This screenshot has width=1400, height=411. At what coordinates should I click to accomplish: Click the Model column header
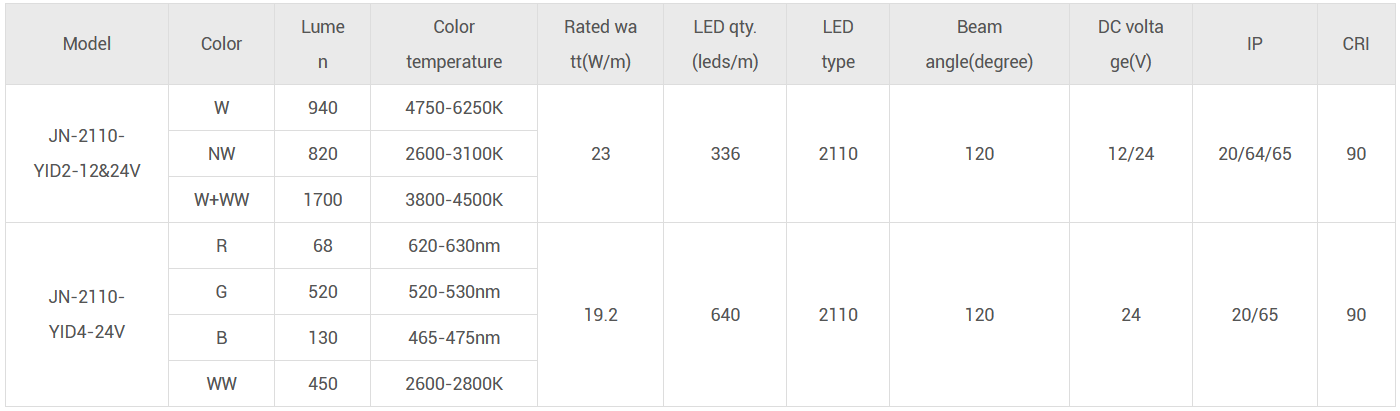pyautogui.click(x=87, y=44)
